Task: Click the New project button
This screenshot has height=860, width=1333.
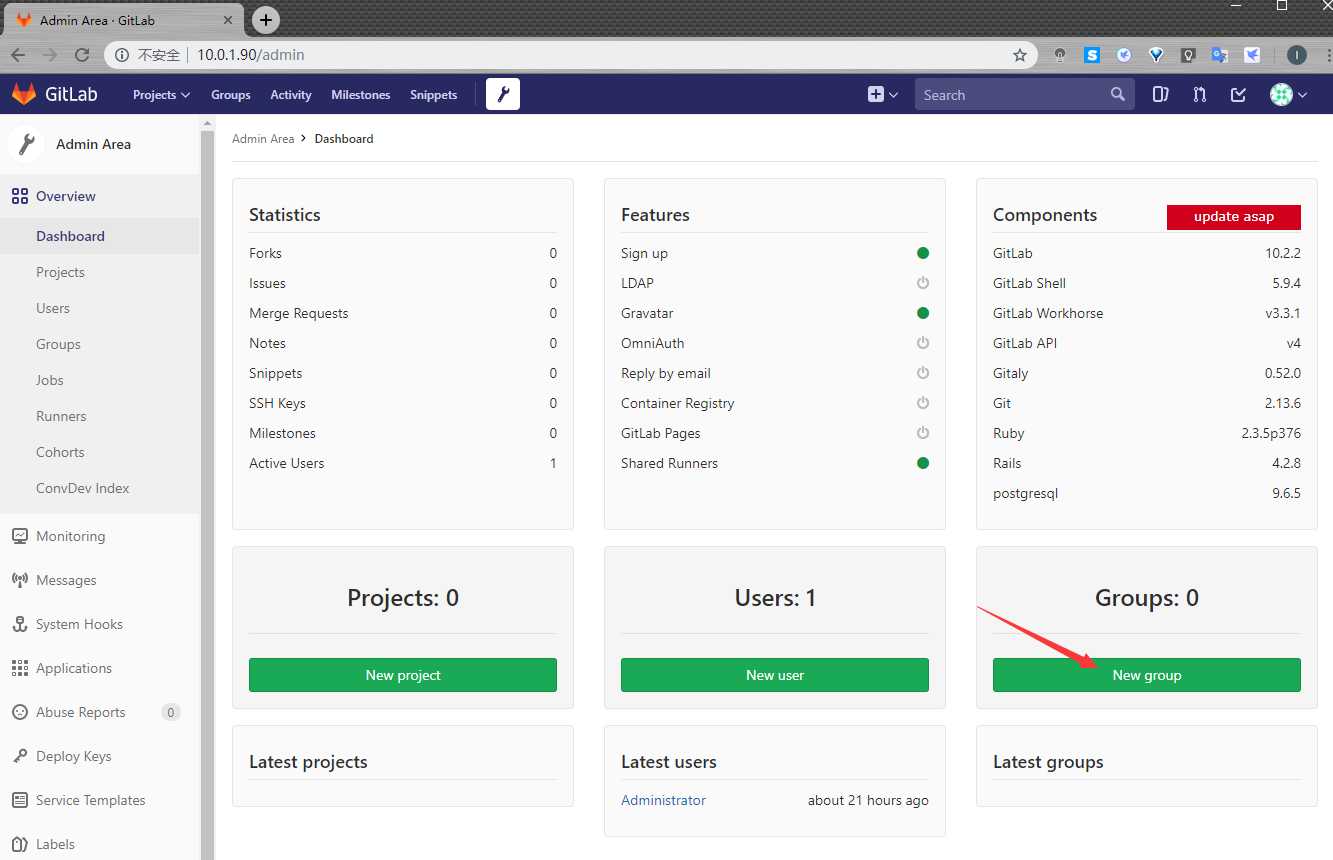Action: click(x=403, y=675)
